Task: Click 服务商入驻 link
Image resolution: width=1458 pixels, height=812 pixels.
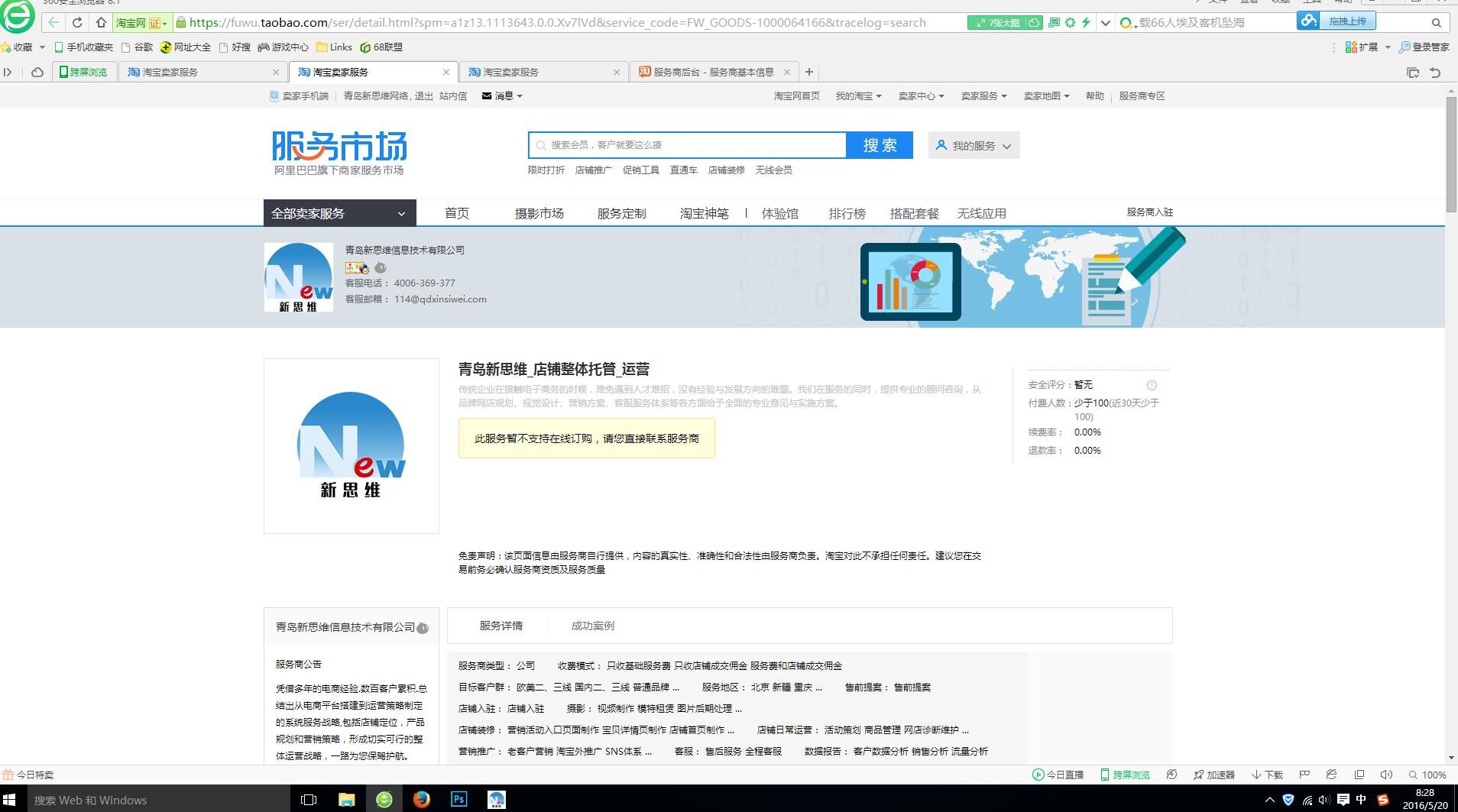Action: tap(1149, 212)
